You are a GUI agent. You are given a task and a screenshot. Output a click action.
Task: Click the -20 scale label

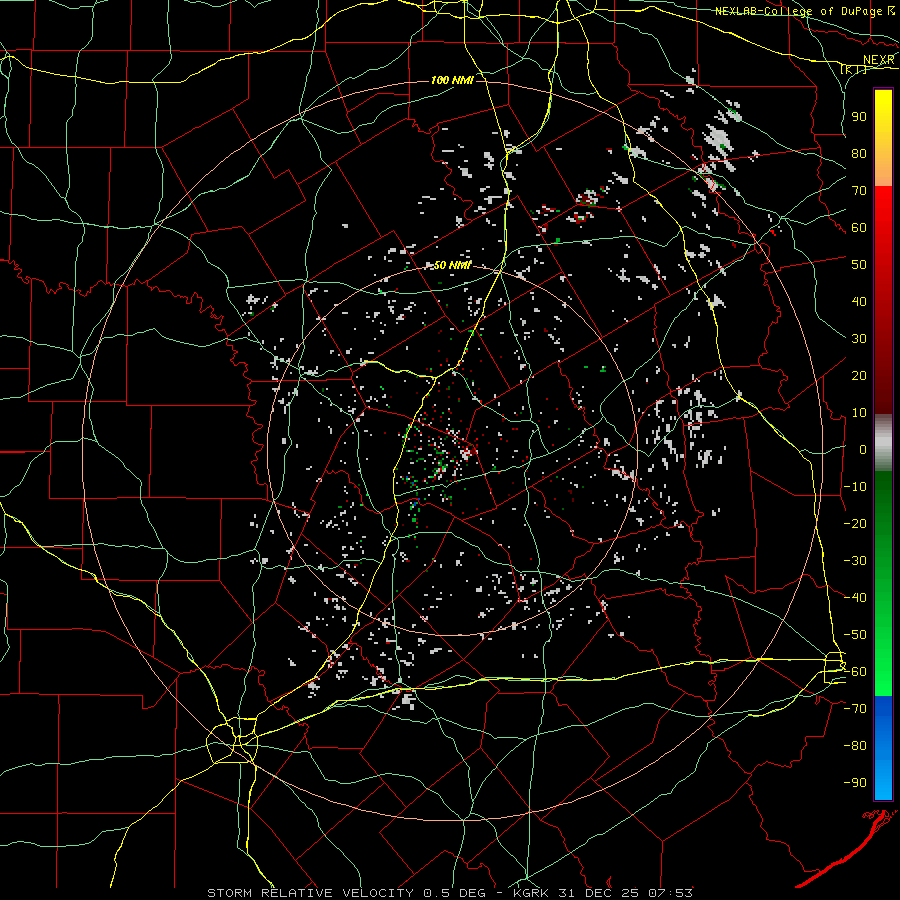(855, 523)
